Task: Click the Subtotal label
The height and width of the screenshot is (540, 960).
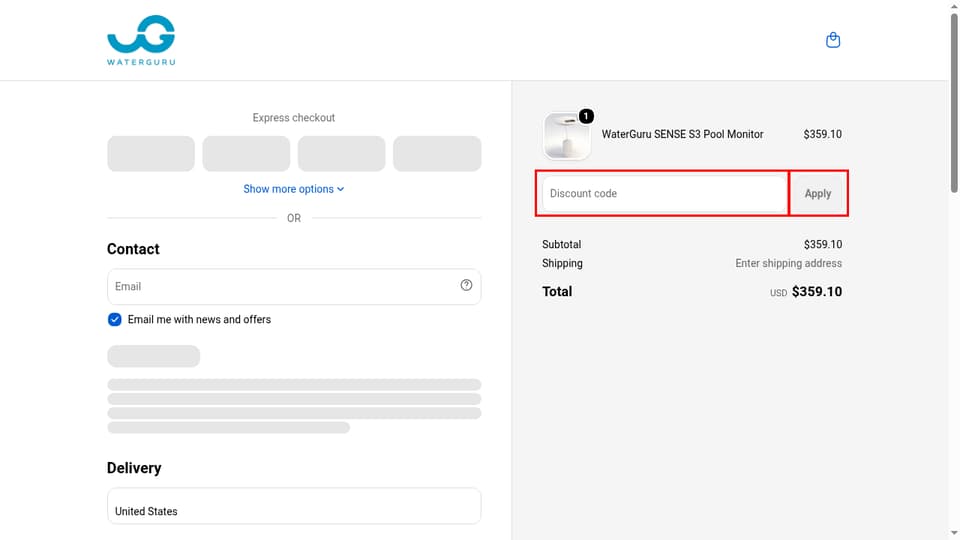Action: [x=561, y=244]
